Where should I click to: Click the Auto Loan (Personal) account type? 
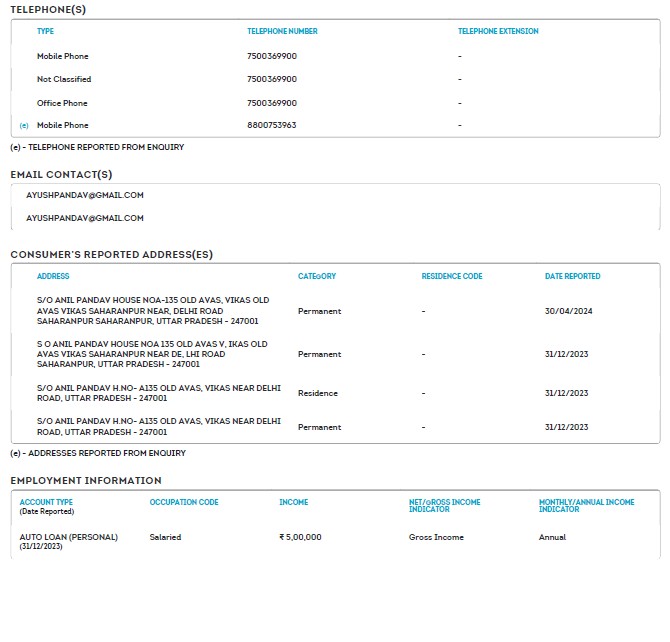coord(68,537)
